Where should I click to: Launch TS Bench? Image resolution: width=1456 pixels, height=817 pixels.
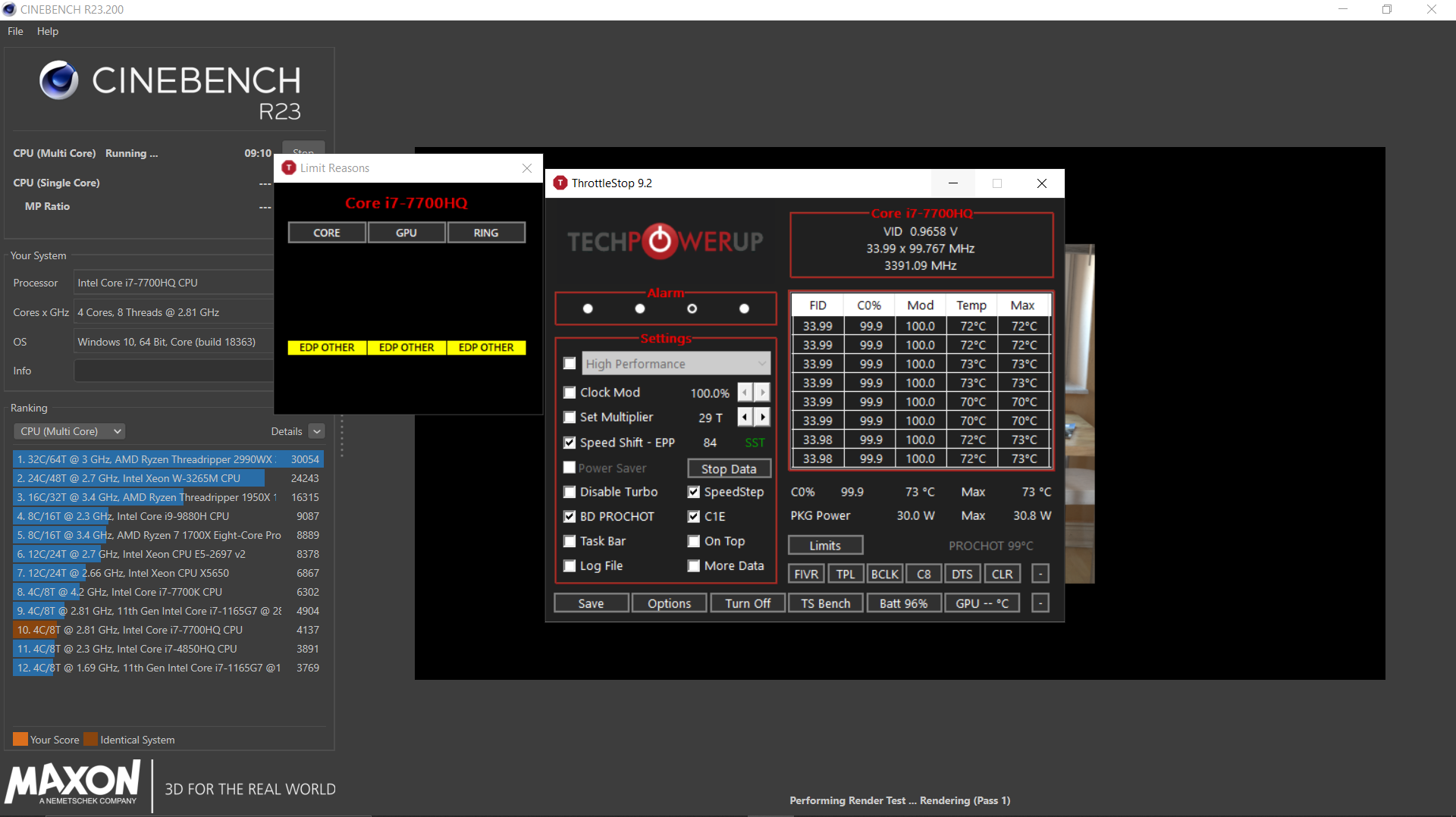click(826, 603)
